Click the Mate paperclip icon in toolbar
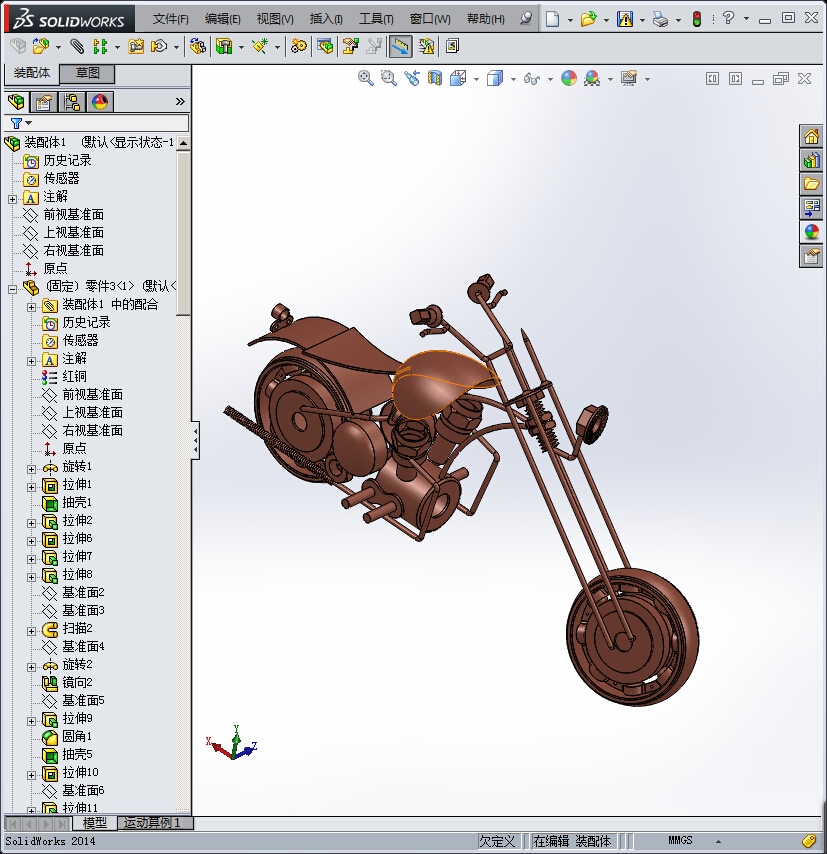Viewport: 827px width, 854px height. [77, 47]
